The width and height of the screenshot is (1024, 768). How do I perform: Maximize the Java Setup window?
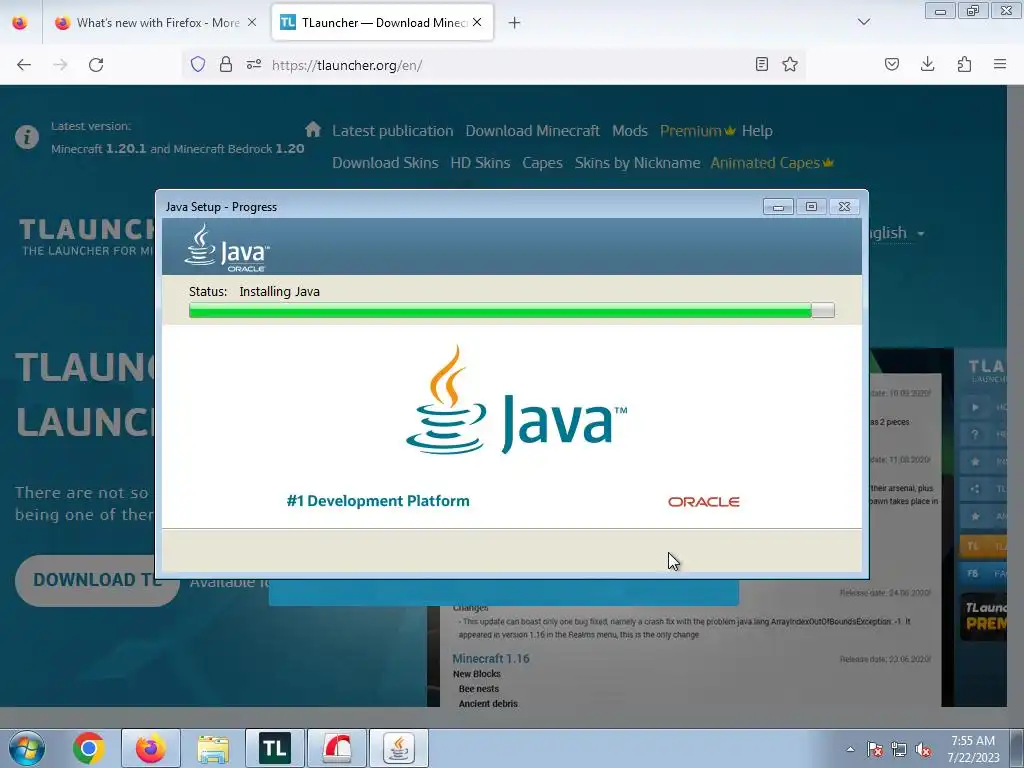coord(811,207)
